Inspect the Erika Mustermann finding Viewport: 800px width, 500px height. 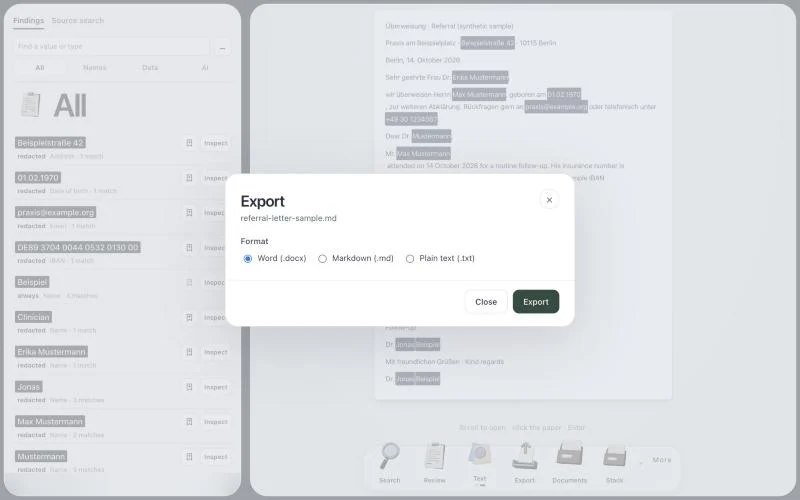[x=215, y=353]
